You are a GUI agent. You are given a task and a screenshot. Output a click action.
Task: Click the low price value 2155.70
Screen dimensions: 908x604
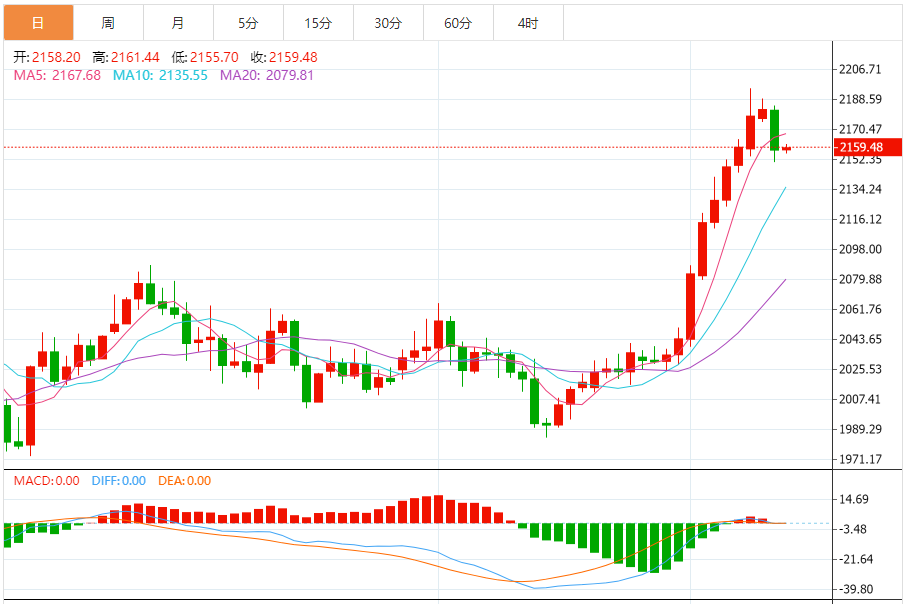(x=214, y=57)
